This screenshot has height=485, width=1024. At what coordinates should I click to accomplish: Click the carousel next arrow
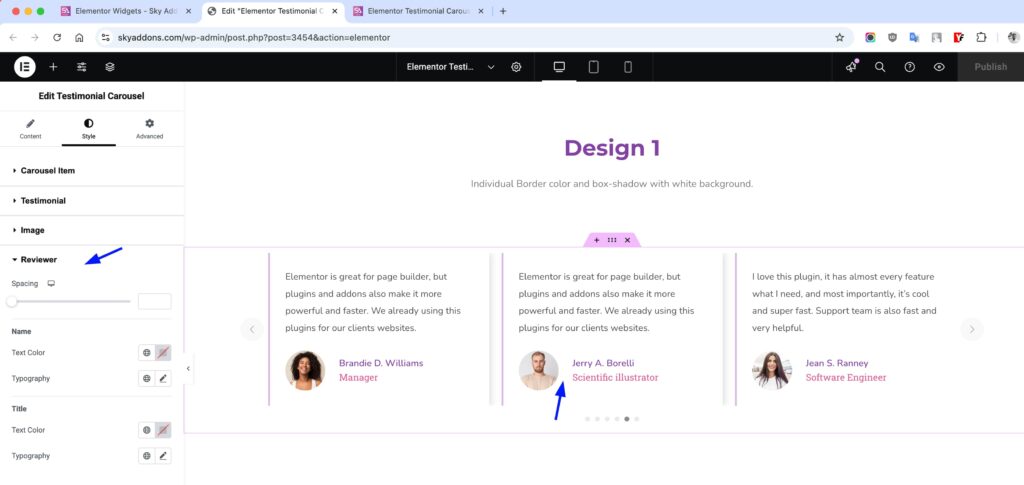point(972,329)
